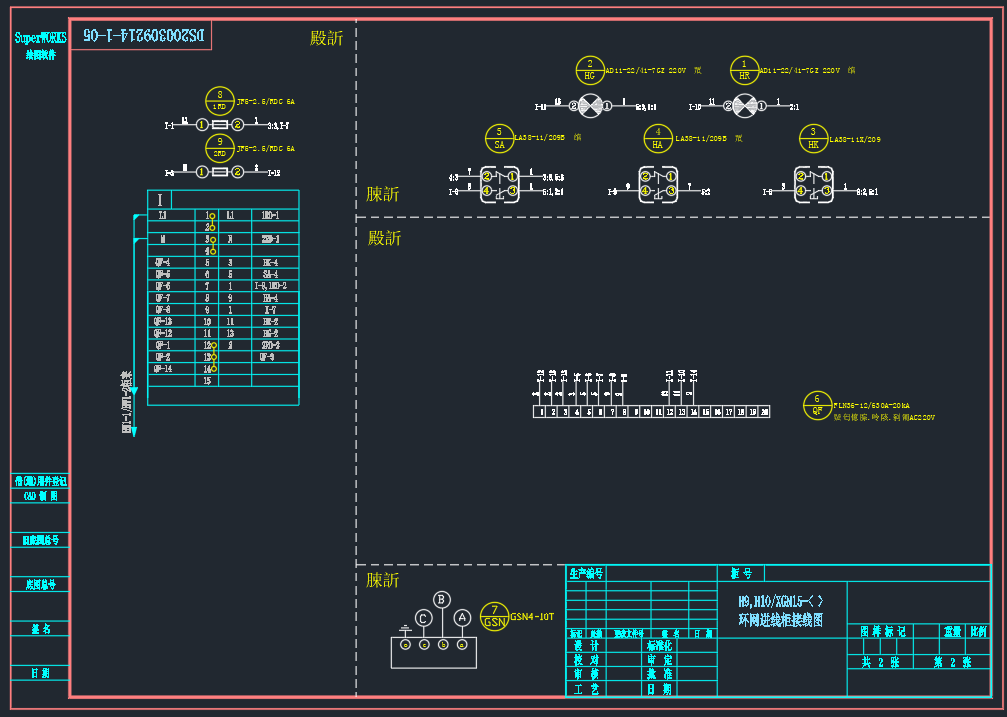This screenshot has width=1007, height=717.
Task: Select the GSN4-10T model label
Action: point(531,617)
